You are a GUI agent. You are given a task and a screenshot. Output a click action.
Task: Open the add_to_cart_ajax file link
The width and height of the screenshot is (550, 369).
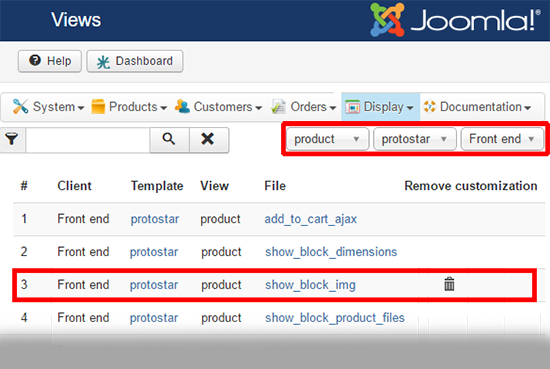coord(310,219)
